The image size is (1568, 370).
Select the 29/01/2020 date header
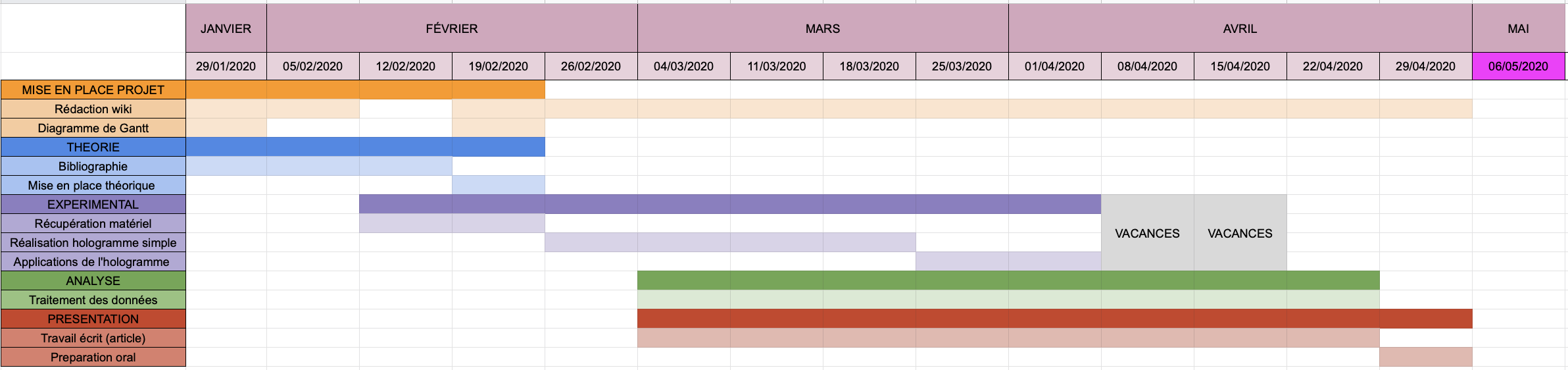[226, 66]
